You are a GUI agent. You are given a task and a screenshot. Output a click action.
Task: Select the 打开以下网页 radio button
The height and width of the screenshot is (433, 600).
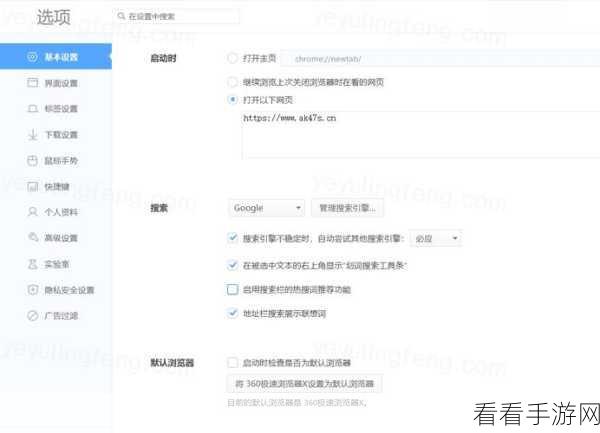(x=232, y=99)
